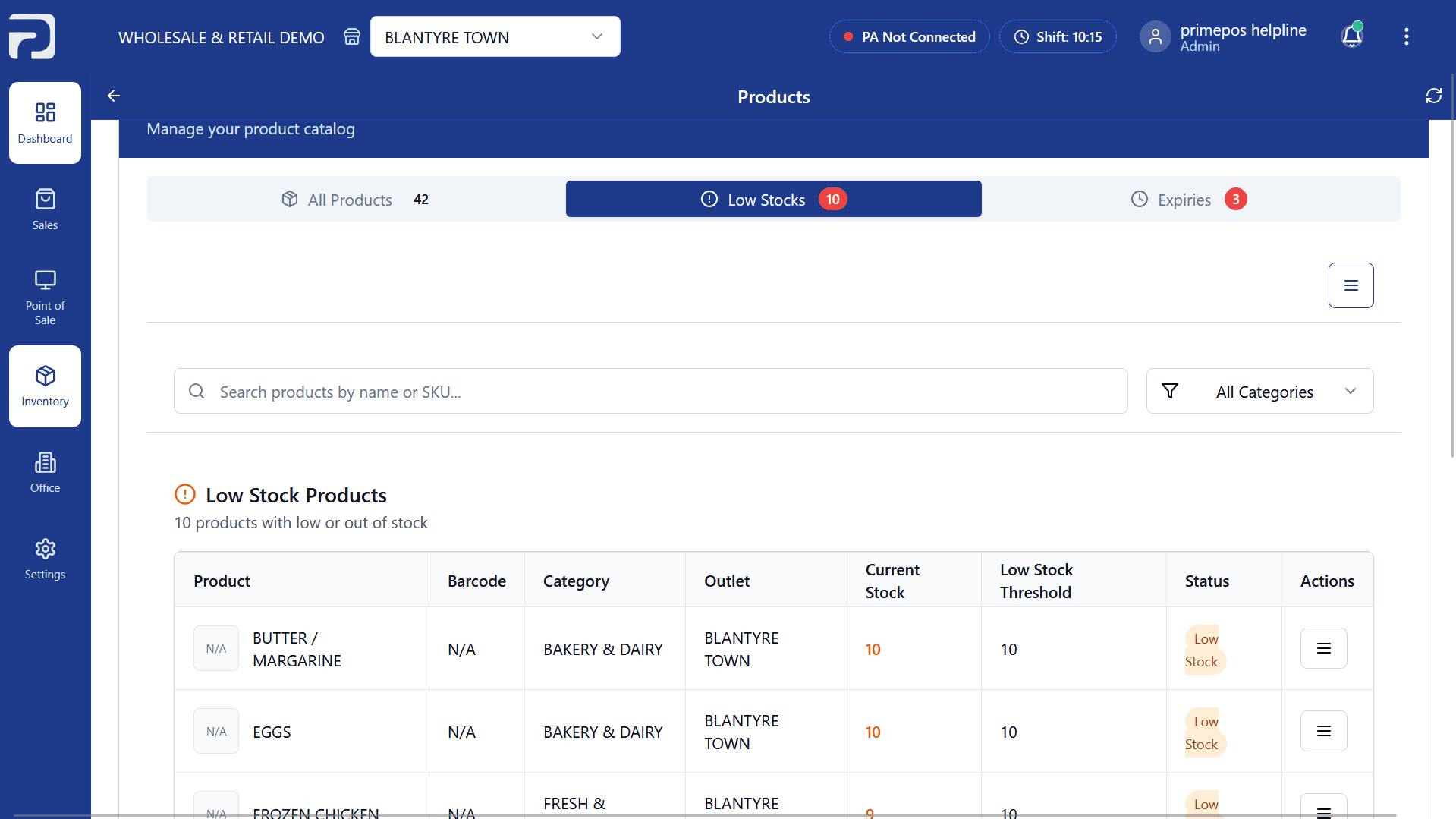The width and height of the screenshot is (1456, 819).
Task: Refresh the Products page
Action: click(1433, 96)
